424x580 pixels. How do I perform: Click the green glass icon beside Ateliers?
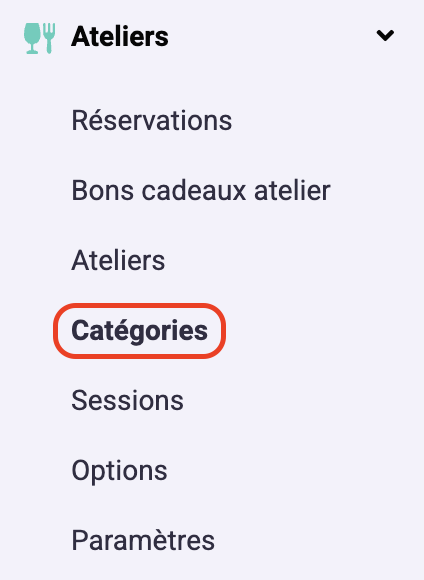[32, 38]
